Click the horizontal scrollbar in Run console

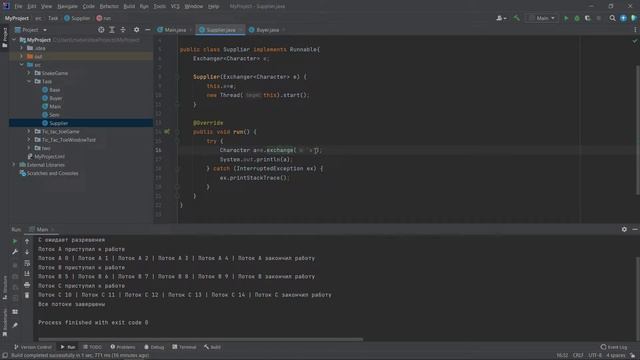pos(200,339)
